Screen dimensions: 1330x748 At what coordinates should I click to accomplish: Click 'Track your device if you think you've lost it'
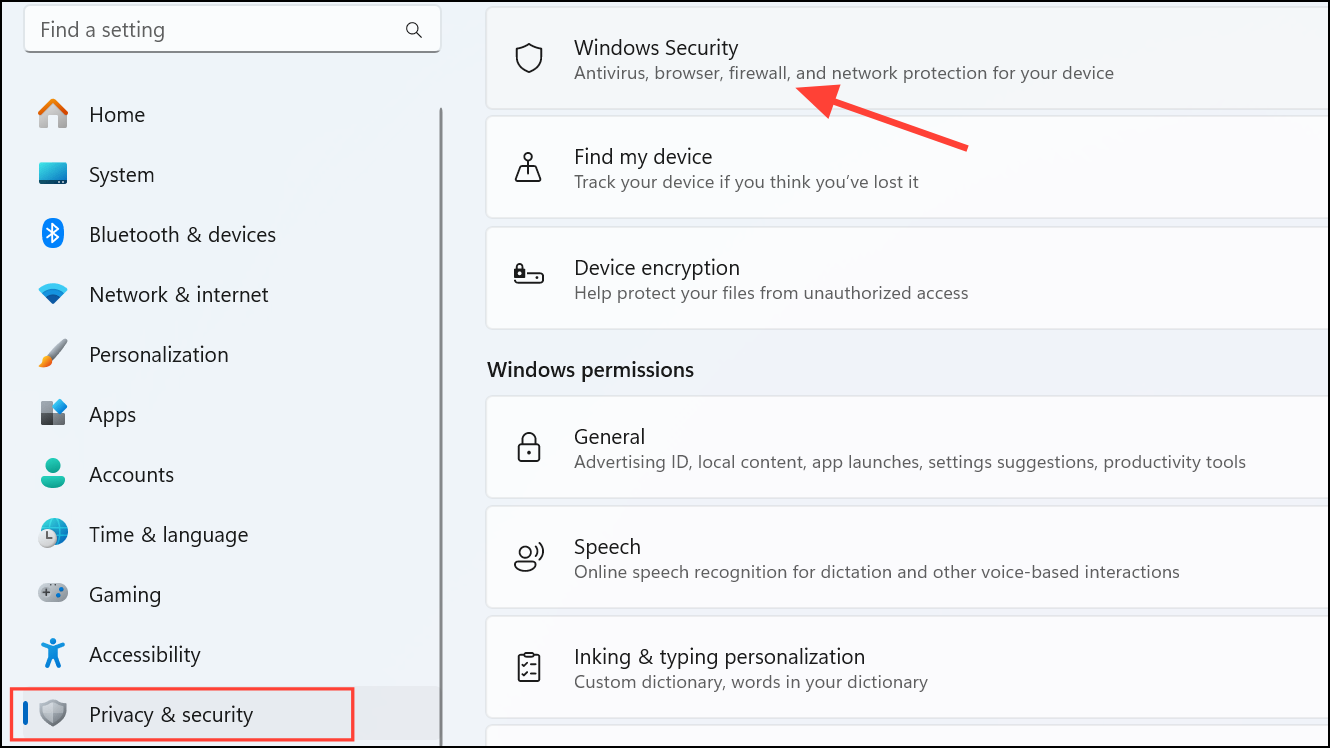(746, 182)
